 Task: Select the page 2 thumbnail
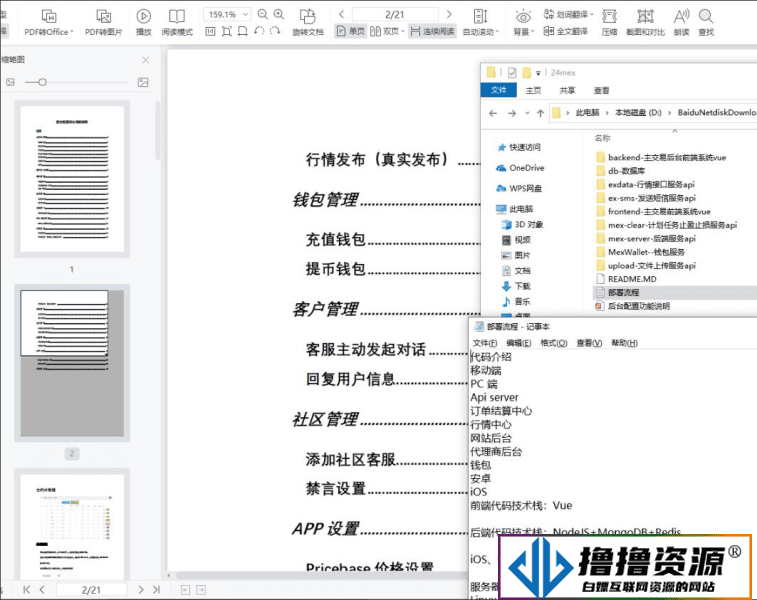click(72, 363)
